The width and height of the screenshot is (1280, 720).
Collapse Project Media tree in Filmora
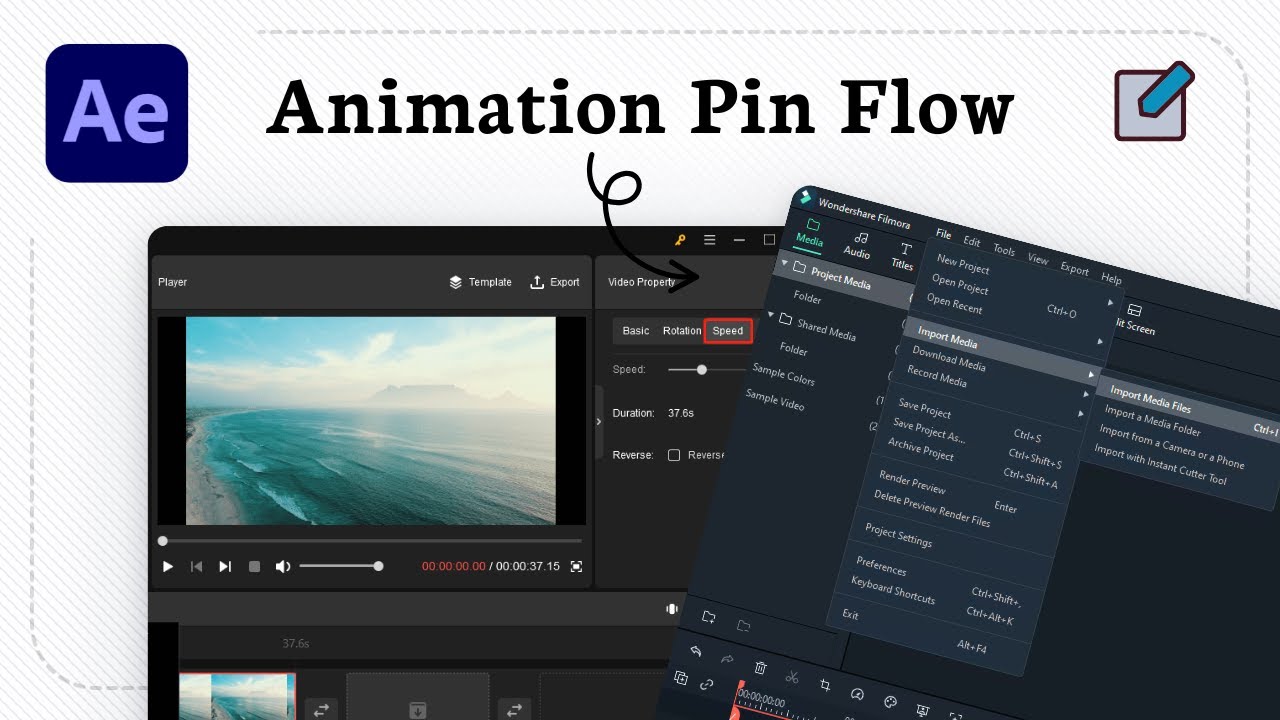(785, 263)
